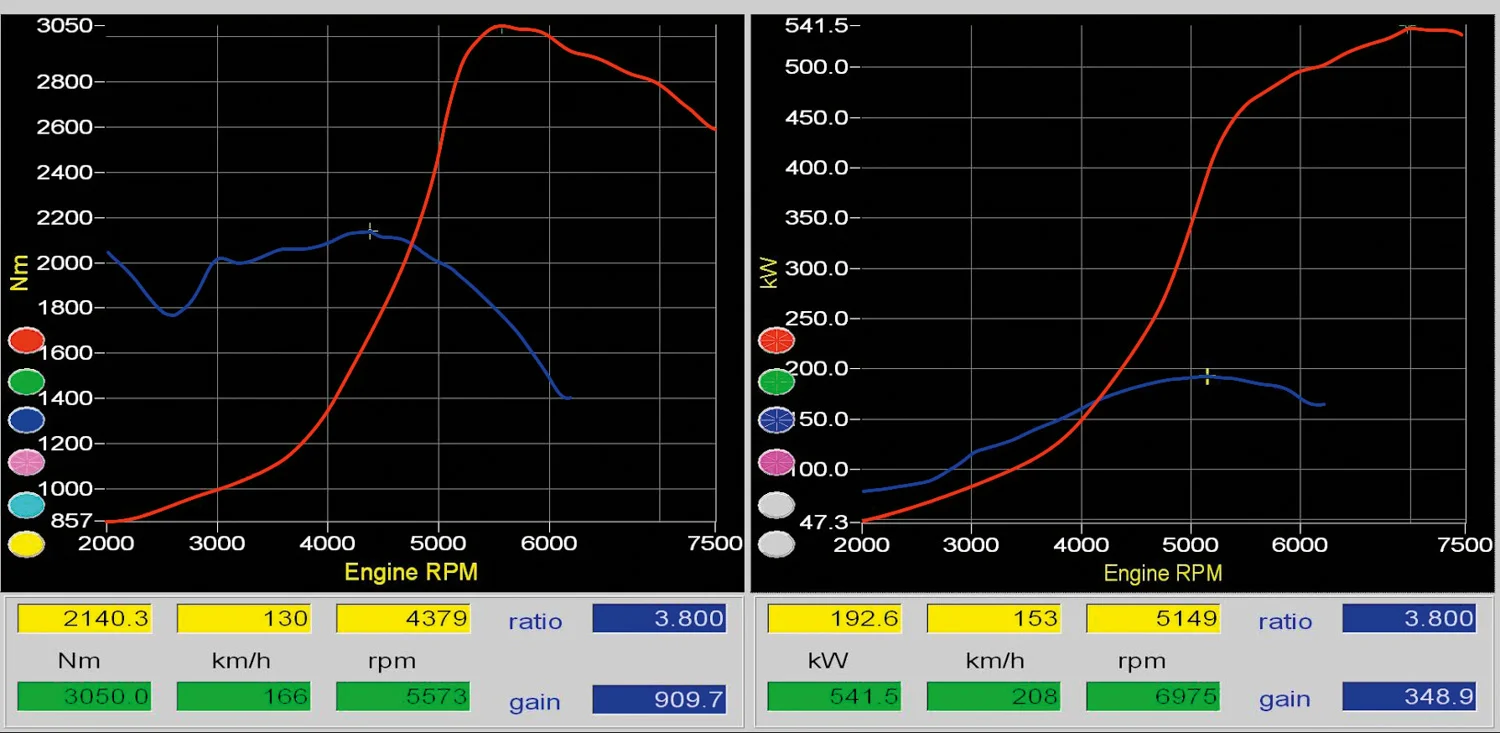This screenshot has width=1500, height=733.
Task: Select the cyan channel icon on the torque chart
Action: click(x=26, y=505)
